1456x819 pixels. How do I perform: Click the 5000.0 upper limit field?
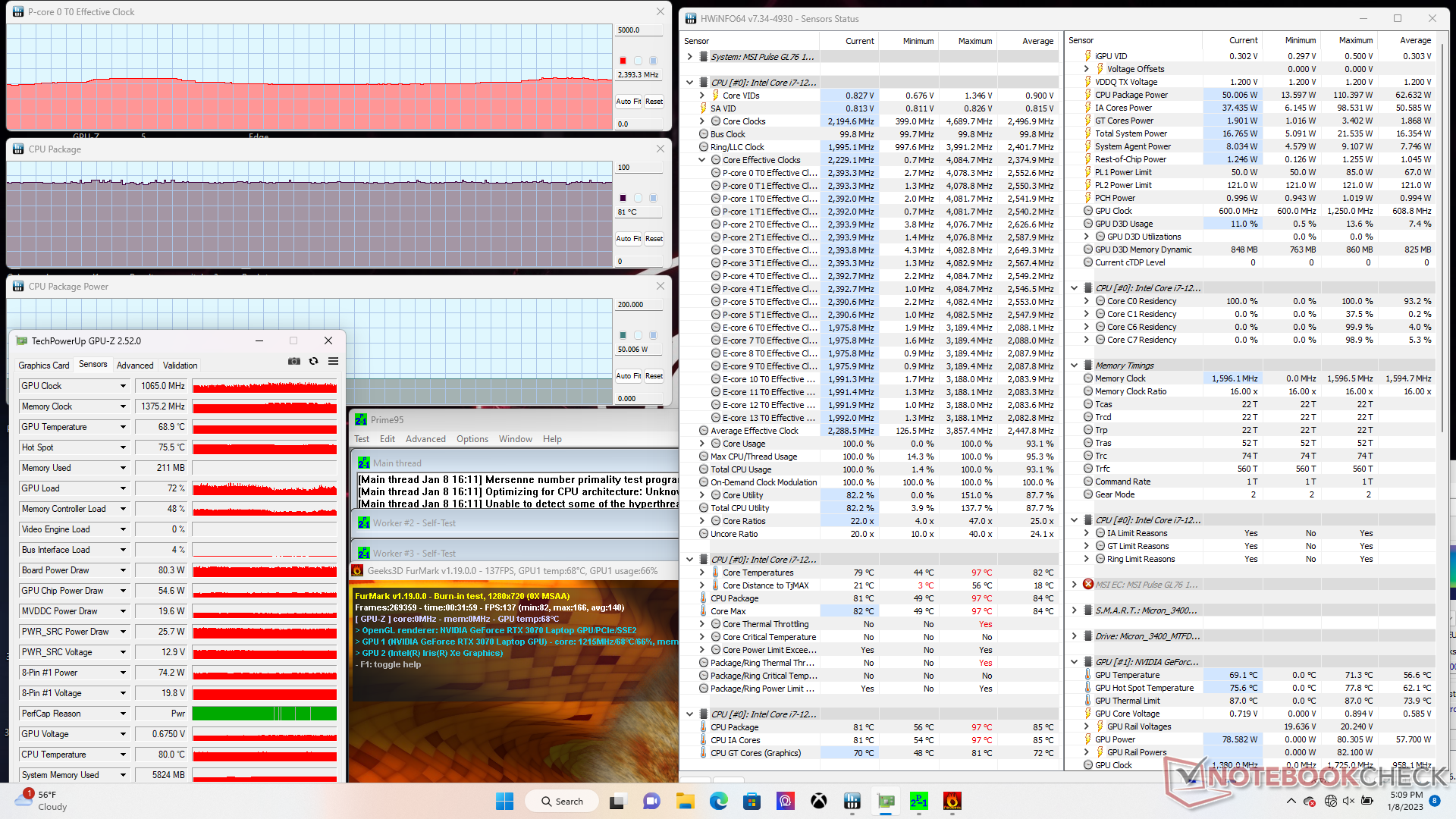pos(639,30)
